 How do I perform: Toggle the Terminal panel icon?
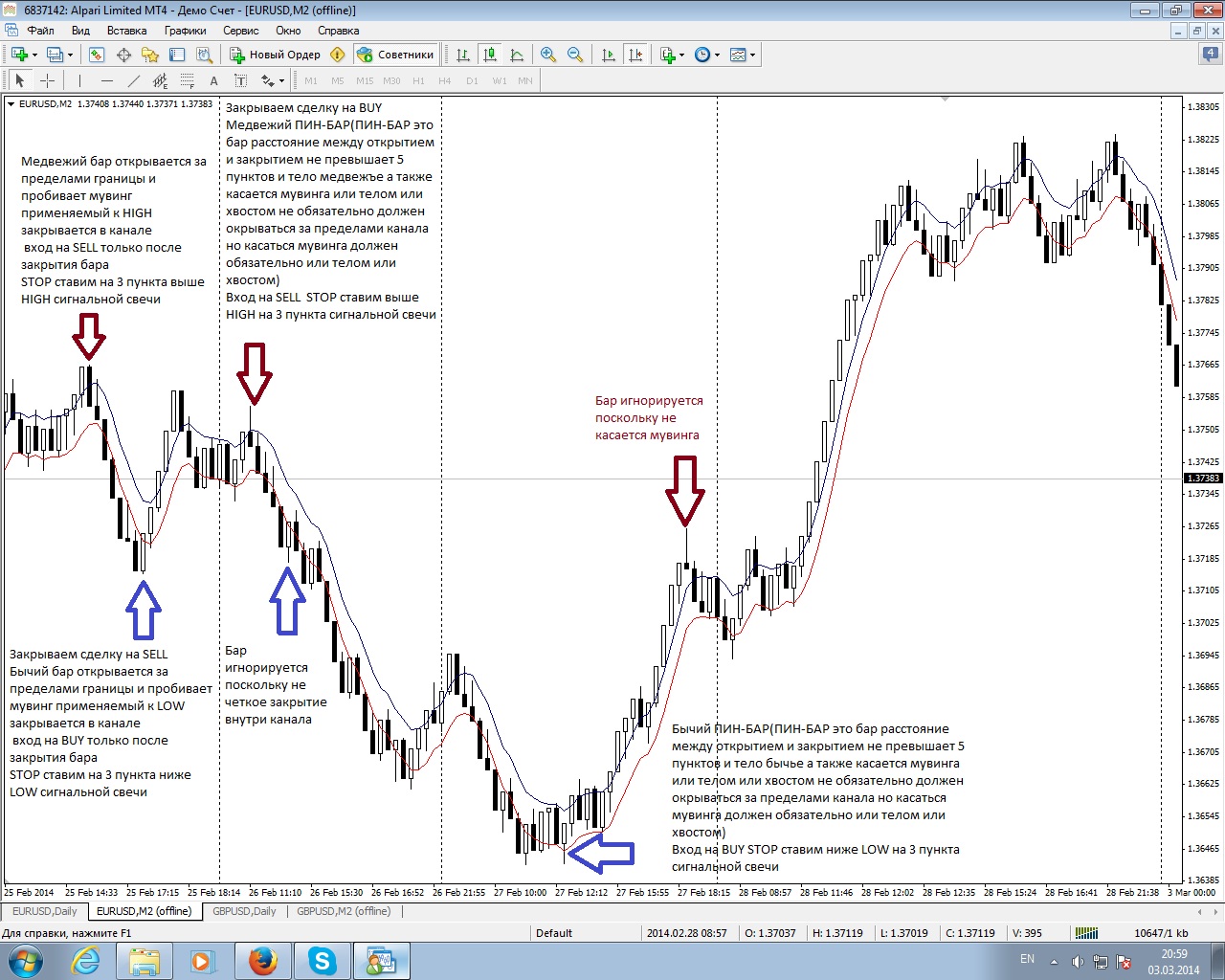(177, 55)
